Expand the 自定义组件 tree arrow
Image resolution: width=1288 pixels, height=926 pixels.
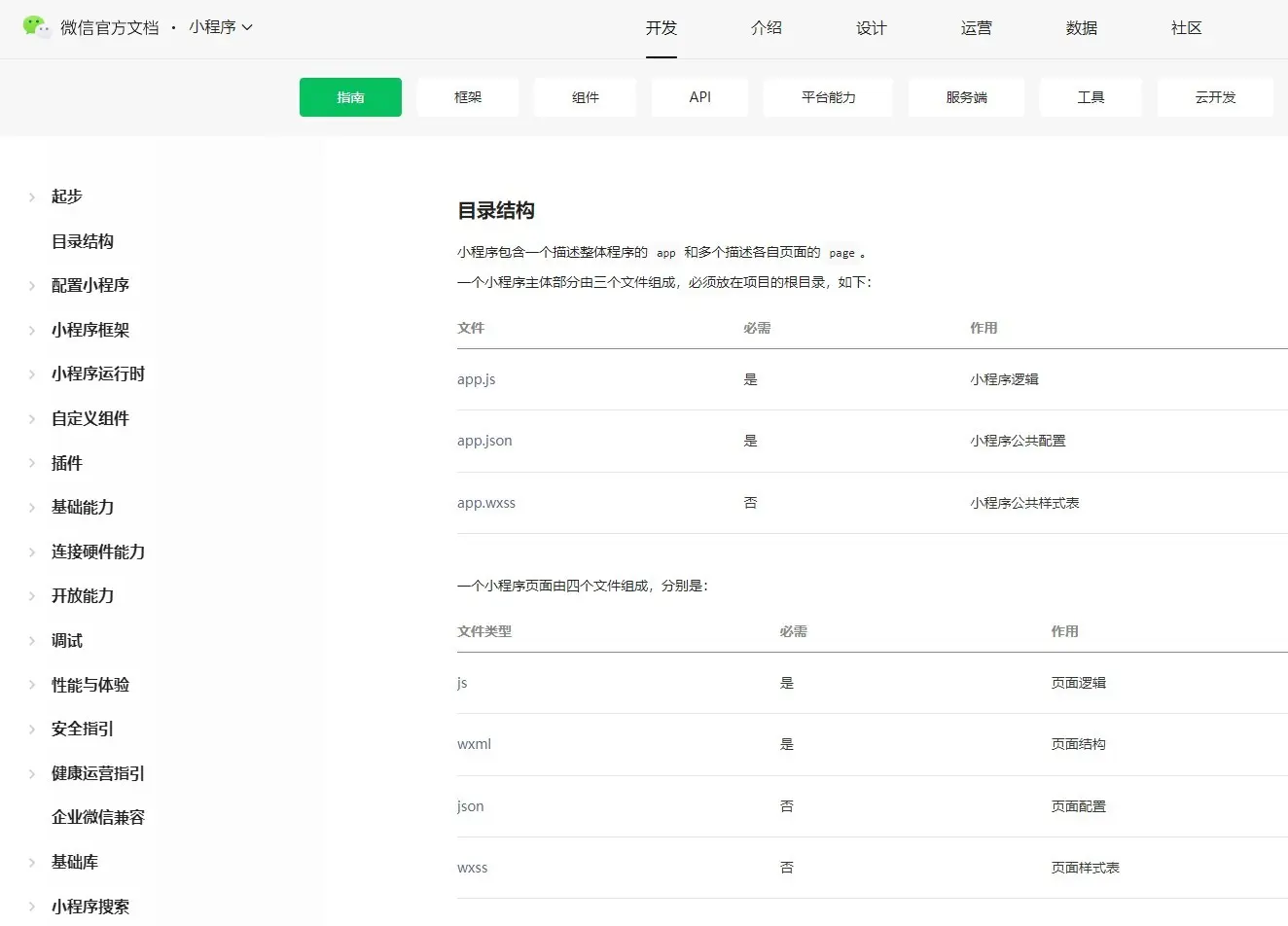[32, 419]
